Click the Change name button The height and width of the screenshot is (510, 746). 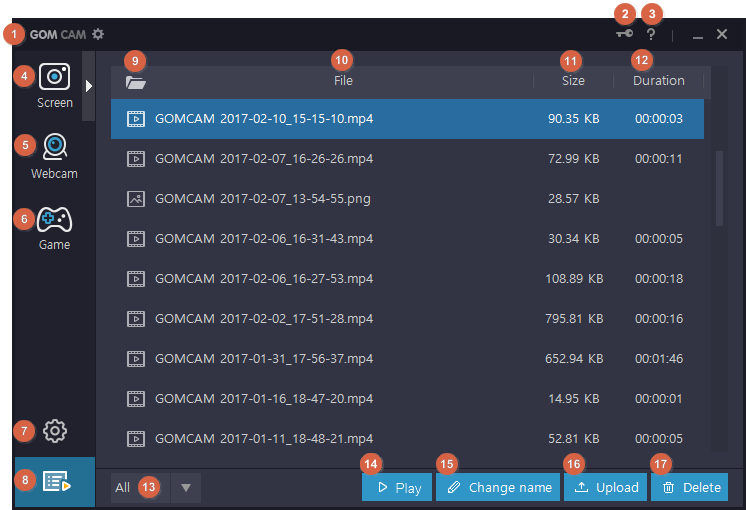point(498,487)
